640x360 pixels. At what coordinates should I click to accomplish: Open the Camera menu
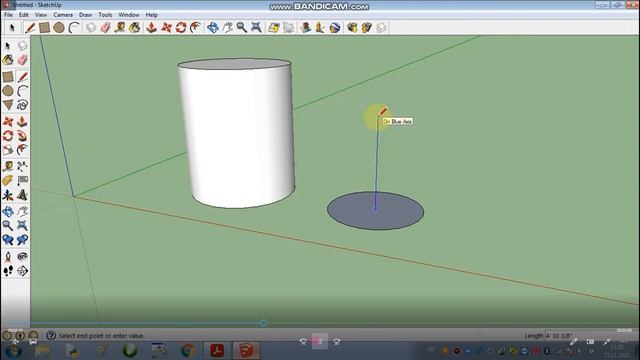tap(63, 15)
